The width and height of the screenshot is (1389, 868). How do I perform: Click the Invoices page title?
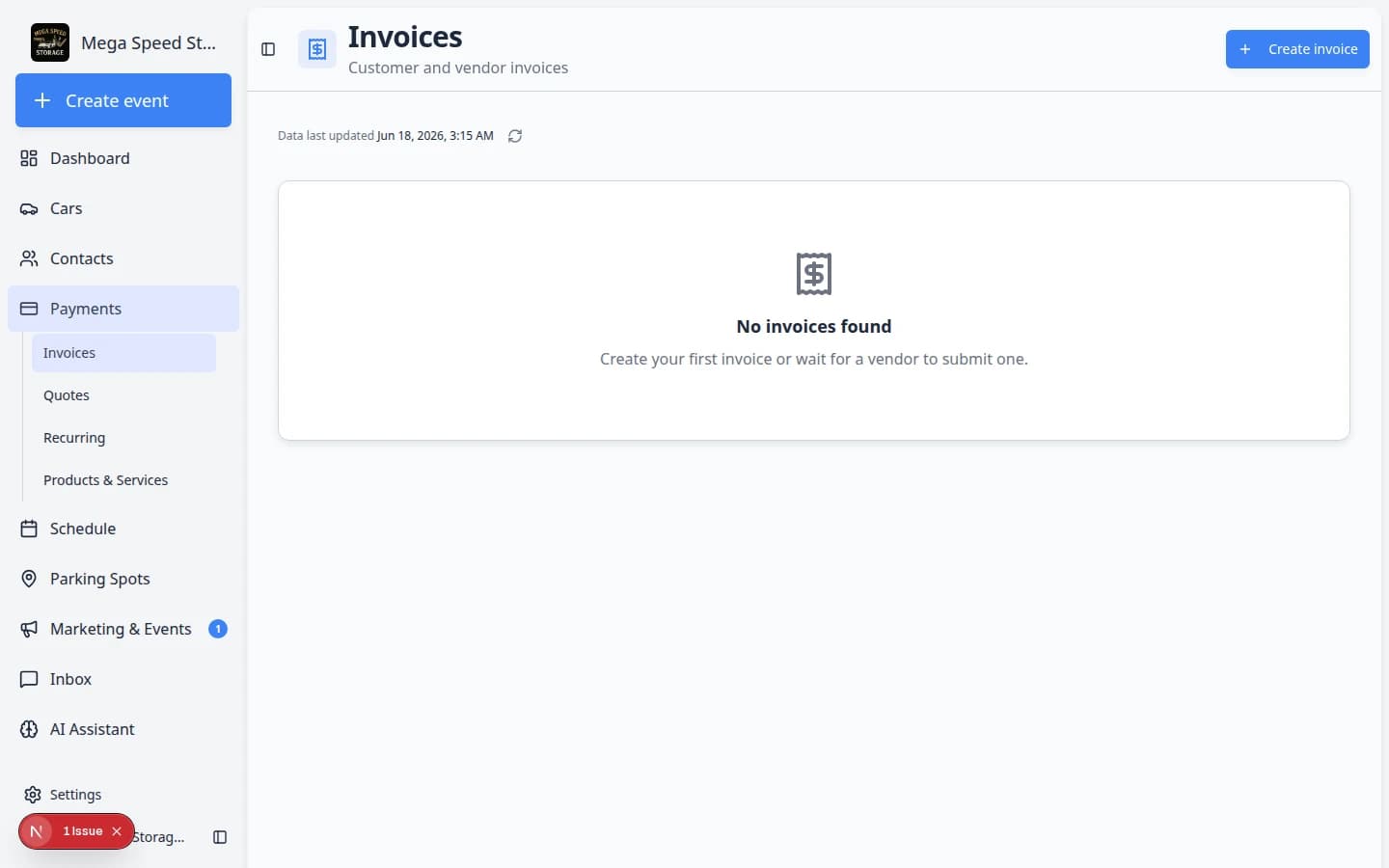(405, 37)
